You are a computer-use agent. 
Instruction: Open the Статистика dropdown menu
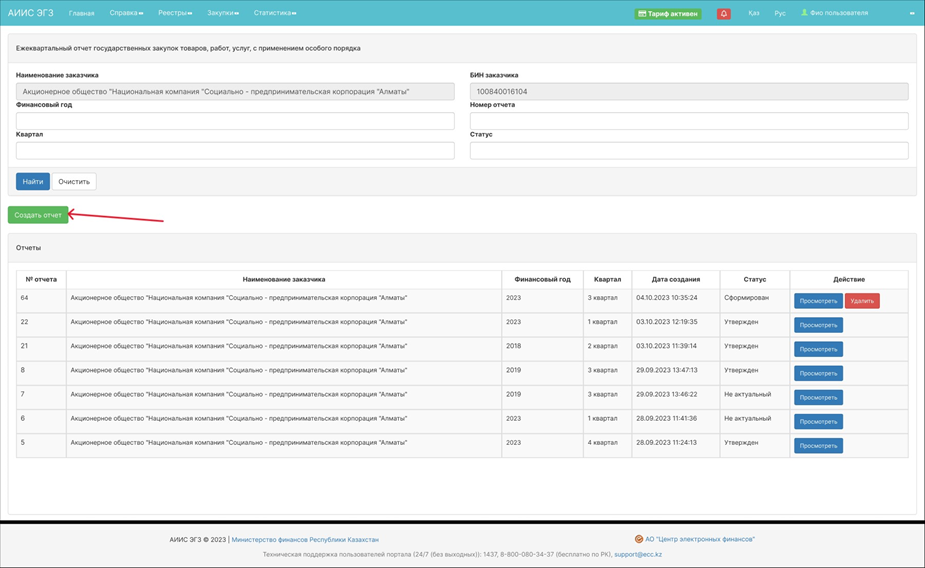point(275,13)
